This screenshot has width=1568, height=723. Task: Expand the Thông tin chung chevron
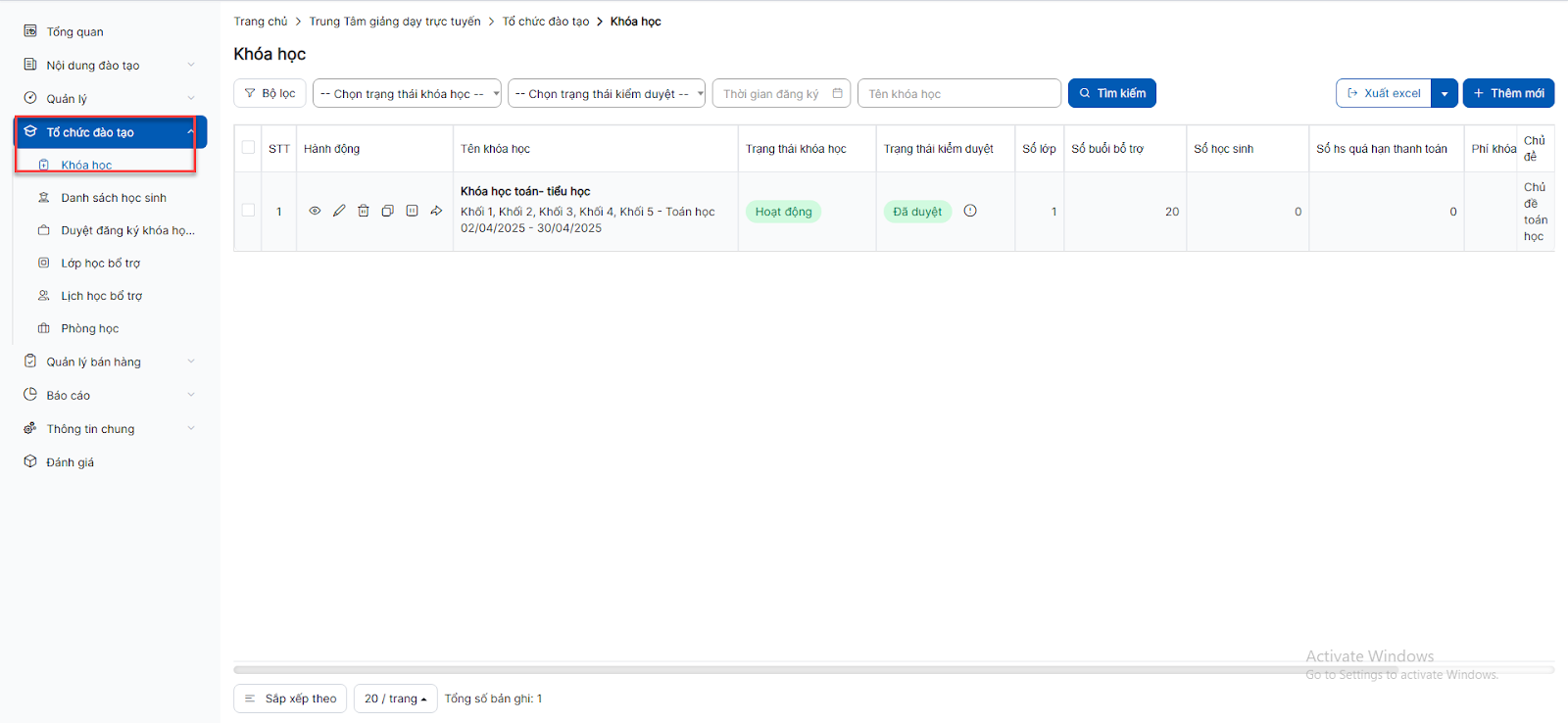[191, 428]
